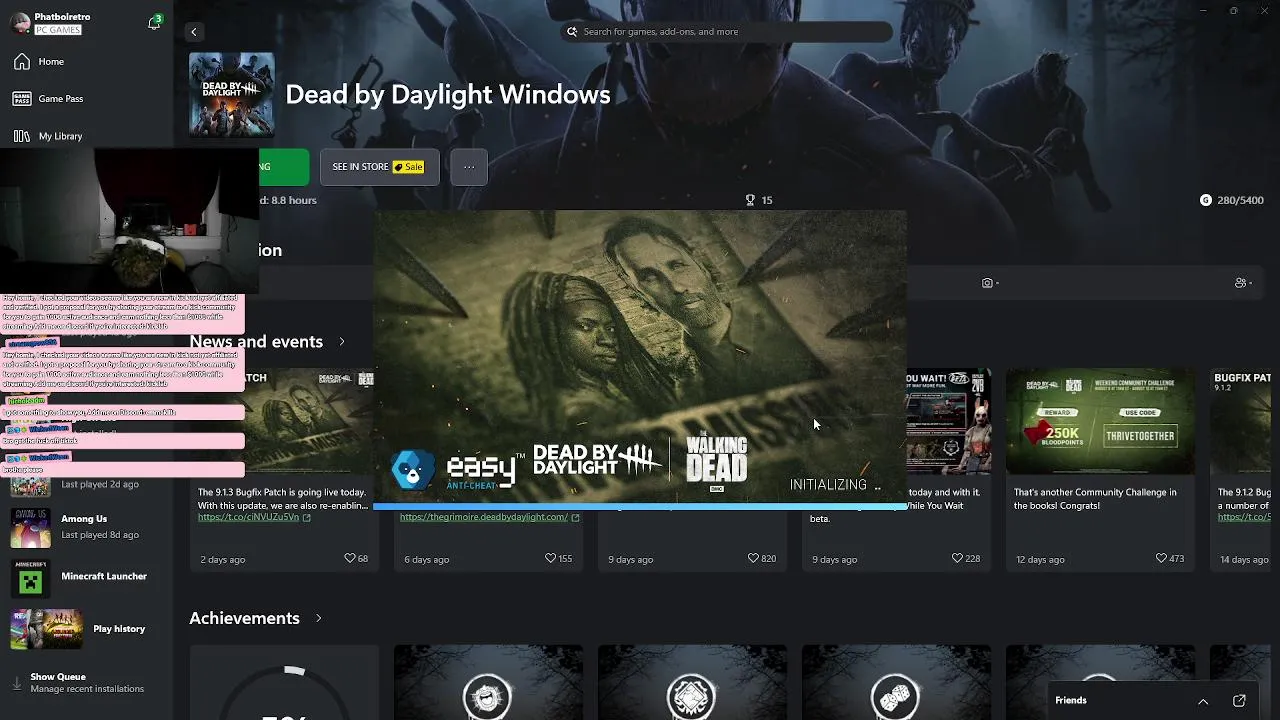Click the achievement progress ring
The image size is (1280, 720).
[x=284, y=692]
